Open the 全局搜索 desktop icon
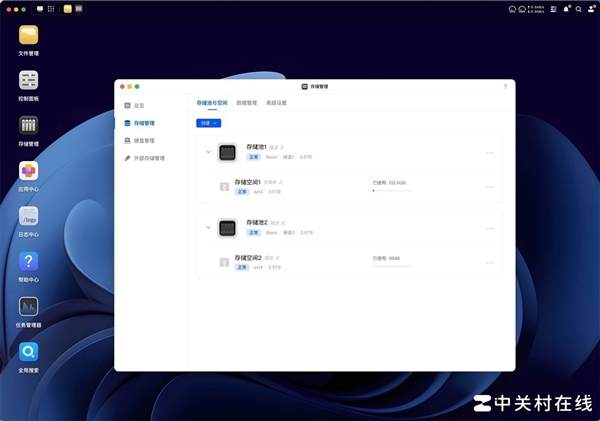 coord(28,352)
